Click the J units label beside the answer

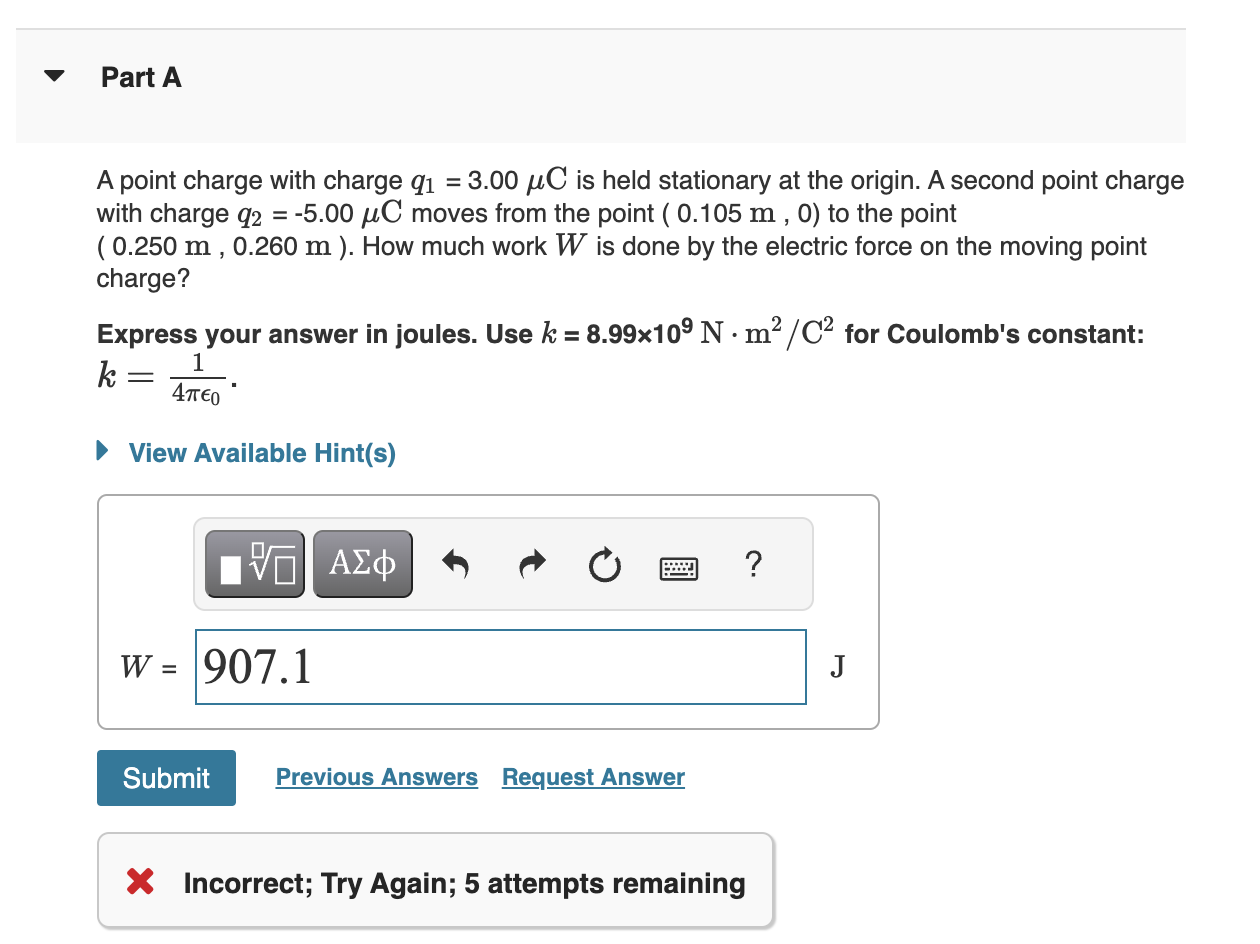click(x=837, y=666)
